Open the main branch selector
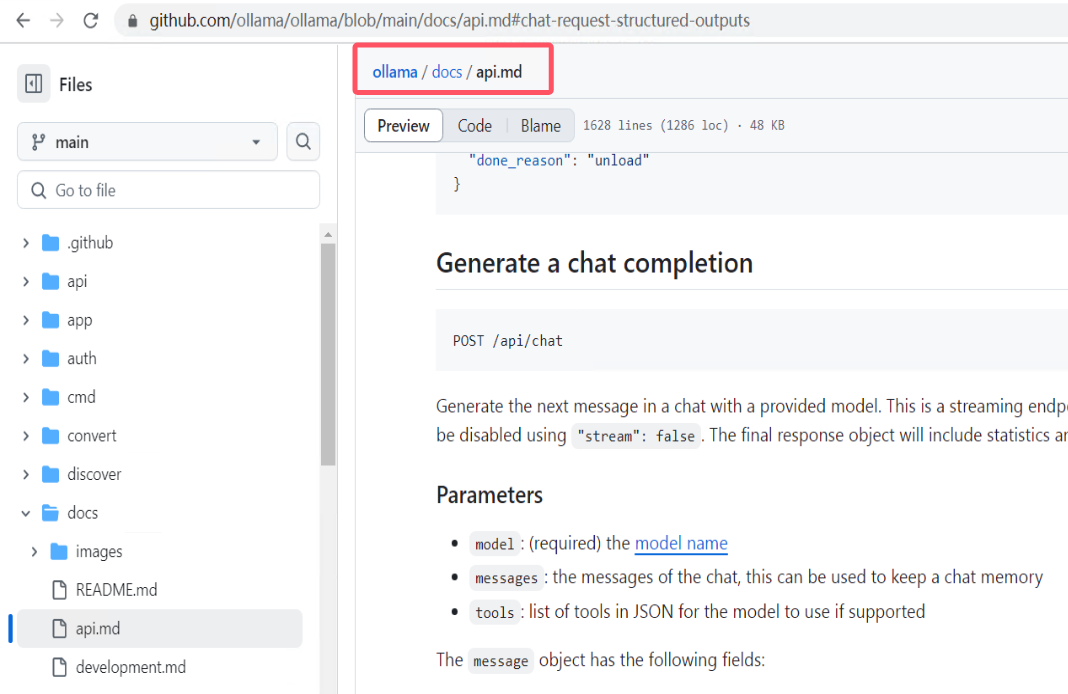The image size is (1068, 694). point(146,142)
